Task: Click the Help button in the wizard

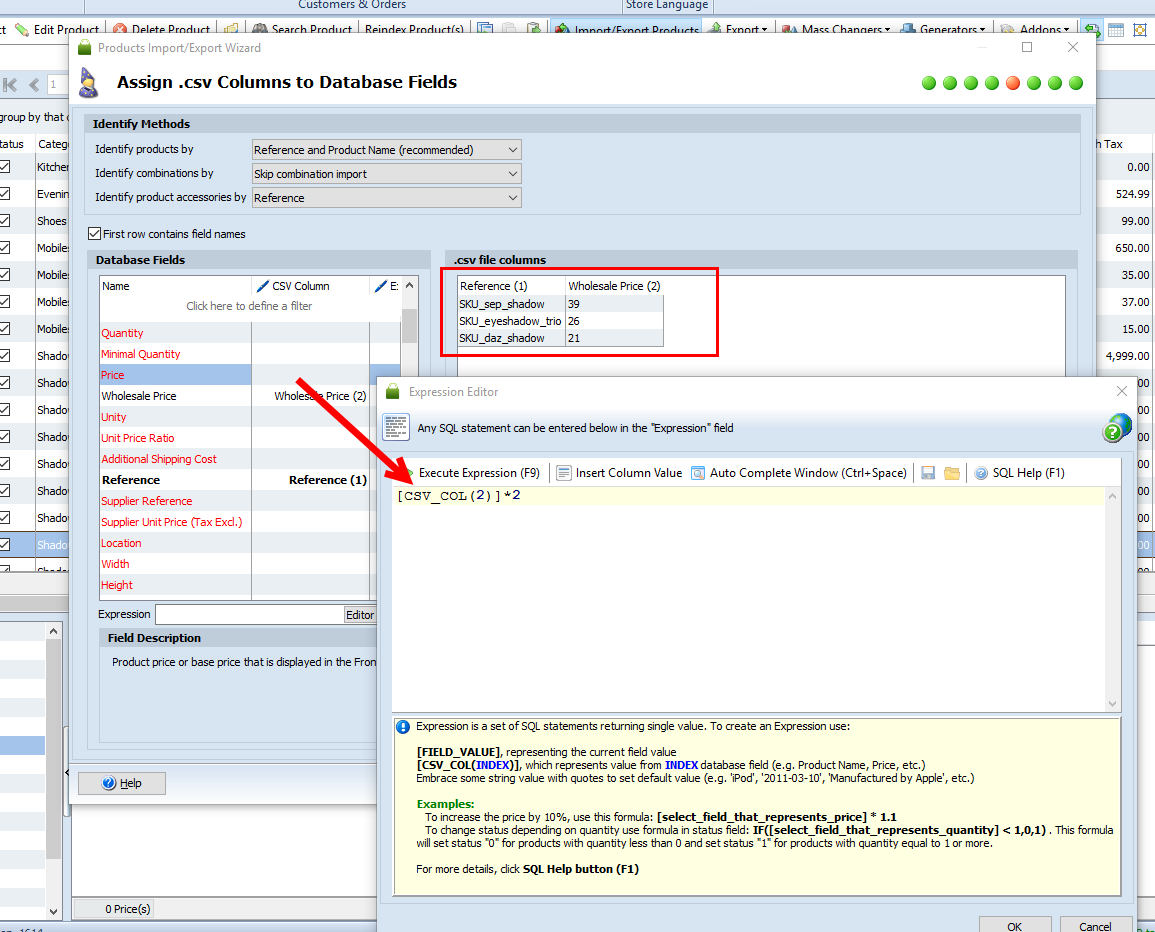Action: coord(122,783)
